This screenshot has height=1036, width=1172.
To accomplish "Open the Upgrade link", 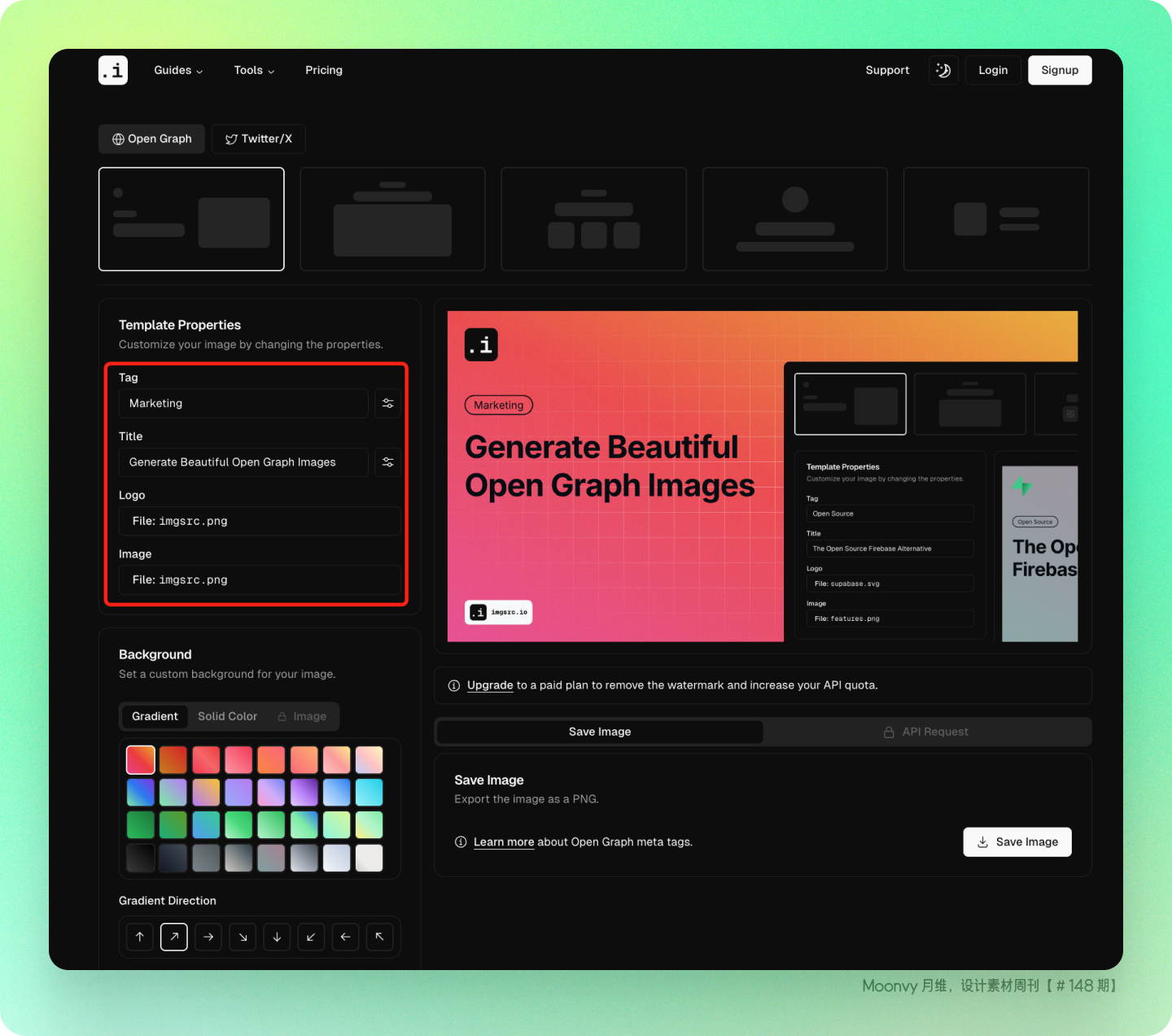I will [x=490, y=685].
